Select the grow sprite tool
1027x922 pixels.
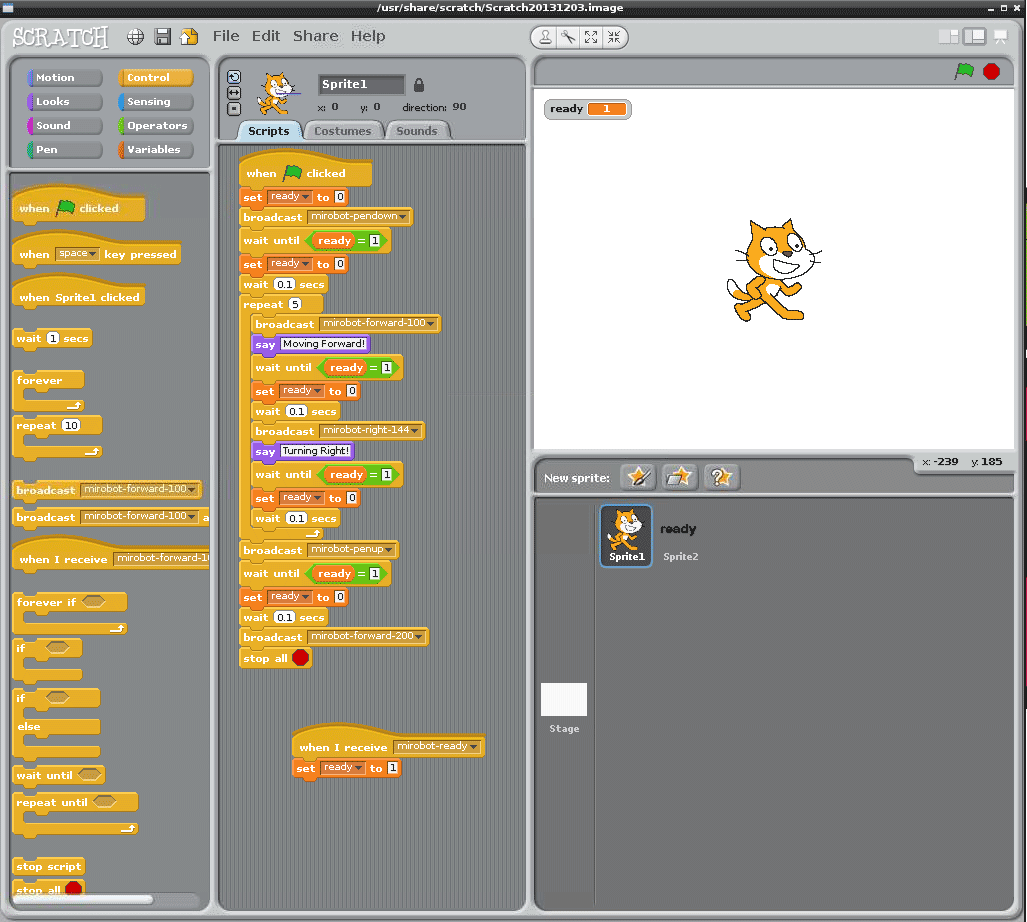(x=591, y=37)
